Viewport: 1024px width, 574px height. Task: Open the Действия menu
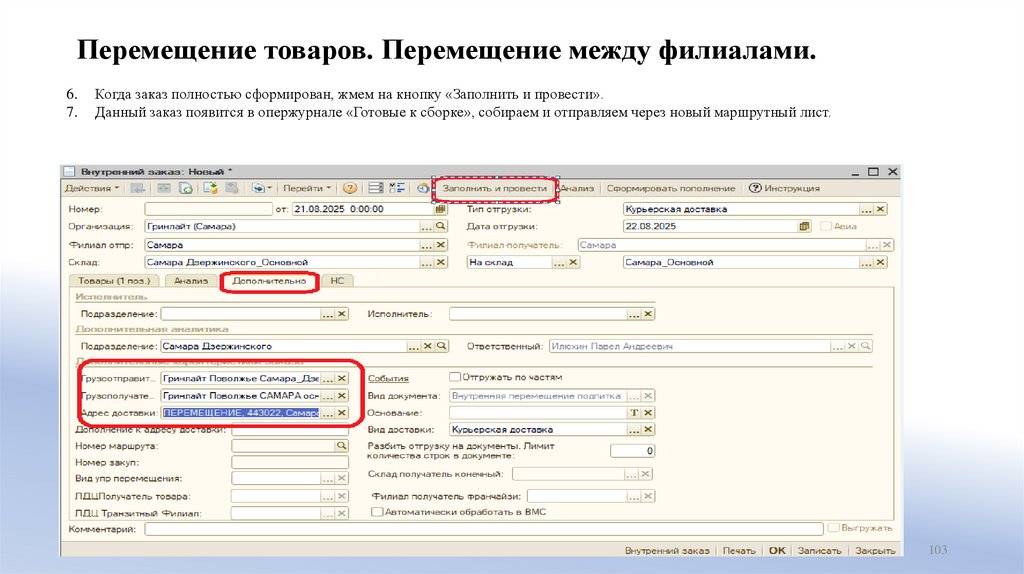(x=91, y=188)
